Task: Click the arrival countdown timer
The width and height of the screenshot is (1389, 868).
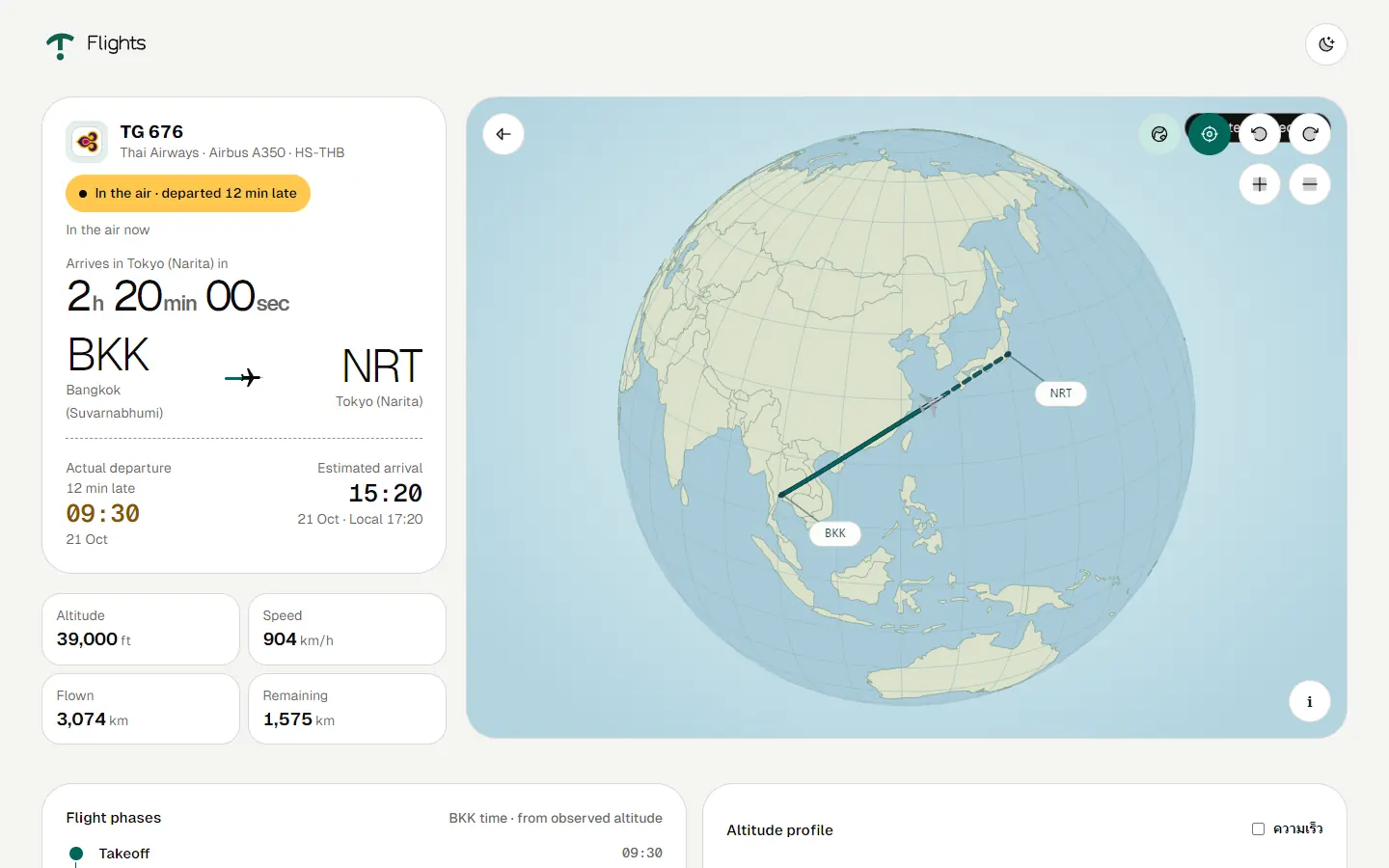Action: 178,295
